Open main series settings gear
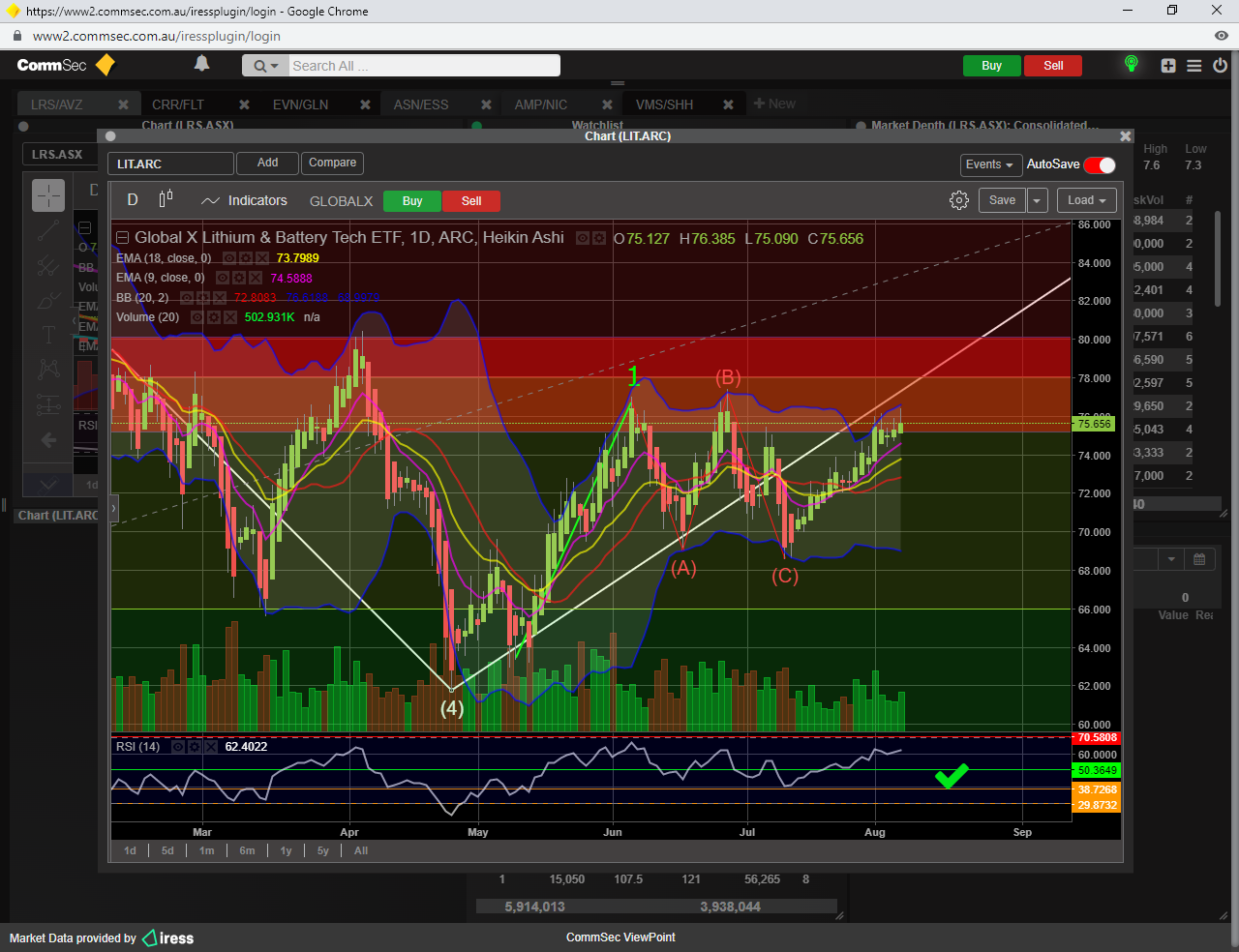 [x=599, y=238]
